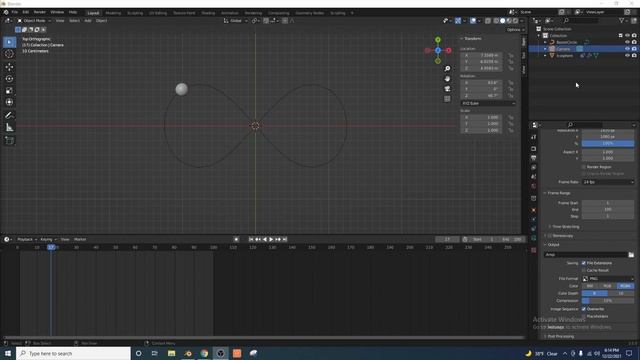The width and height of the screenshot is (640, 360).
Task: Select the Cursor tool in toolbar
Action: click(9, 54)
